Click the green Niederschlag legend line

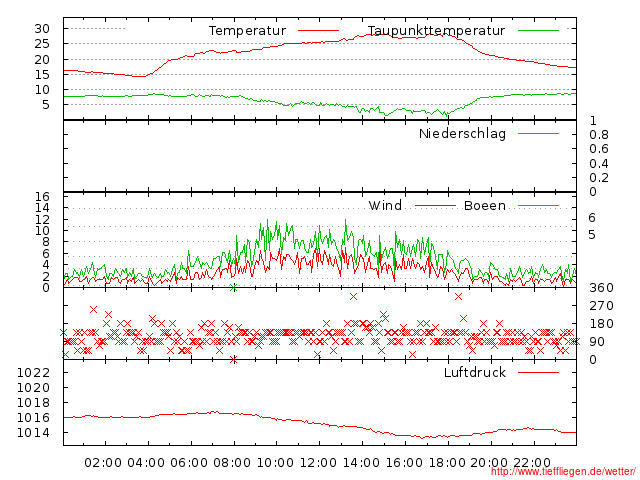tap(538, 133)
